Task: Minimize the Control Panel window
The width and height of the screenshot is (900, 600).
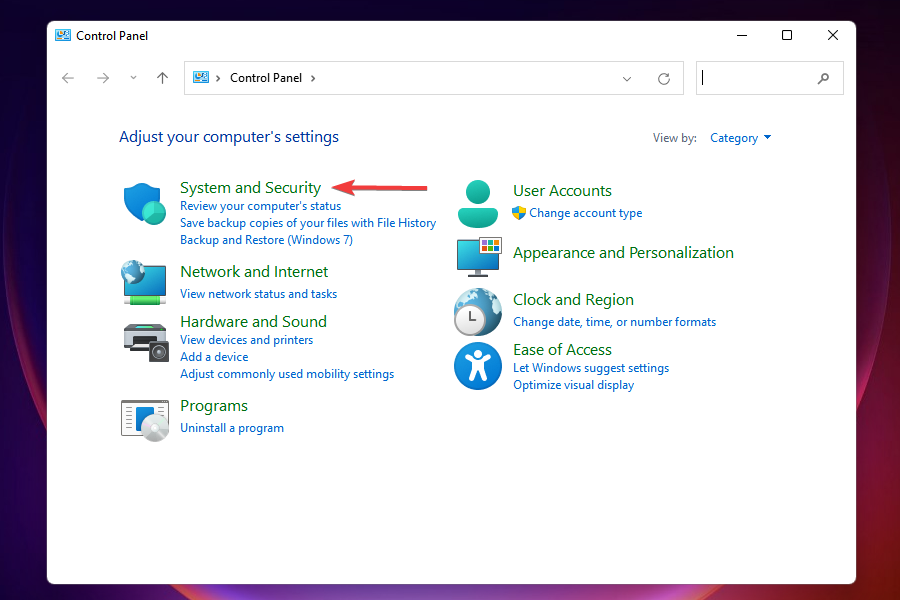Action: click(x=742, y=36)
